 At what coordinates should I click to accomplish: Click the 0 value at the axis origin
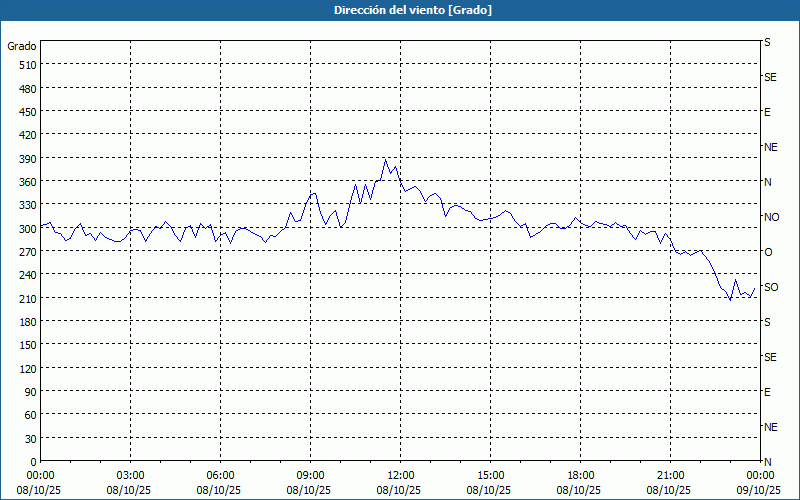click(32, 461)
